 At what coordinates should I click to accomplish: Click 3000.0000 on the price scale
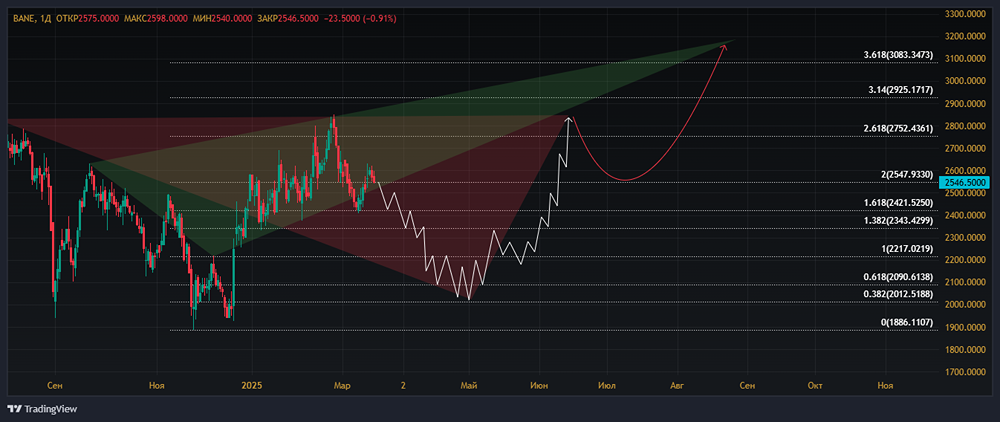tap(965, 81)
